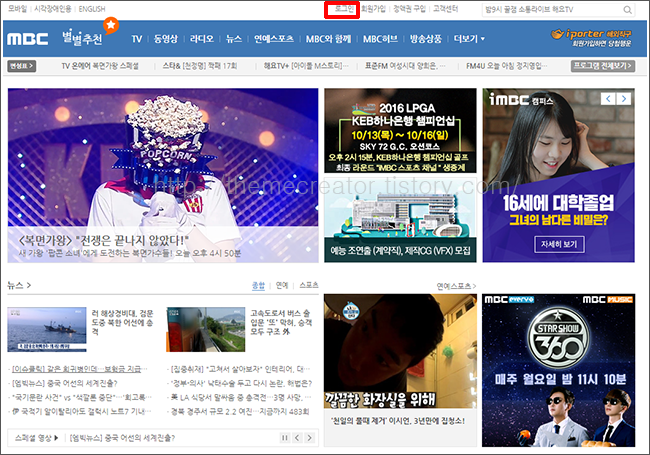Open ticker text '[엠빅뉴스] 중국 어선' in special video bar
650x455 pixels.
122,438
